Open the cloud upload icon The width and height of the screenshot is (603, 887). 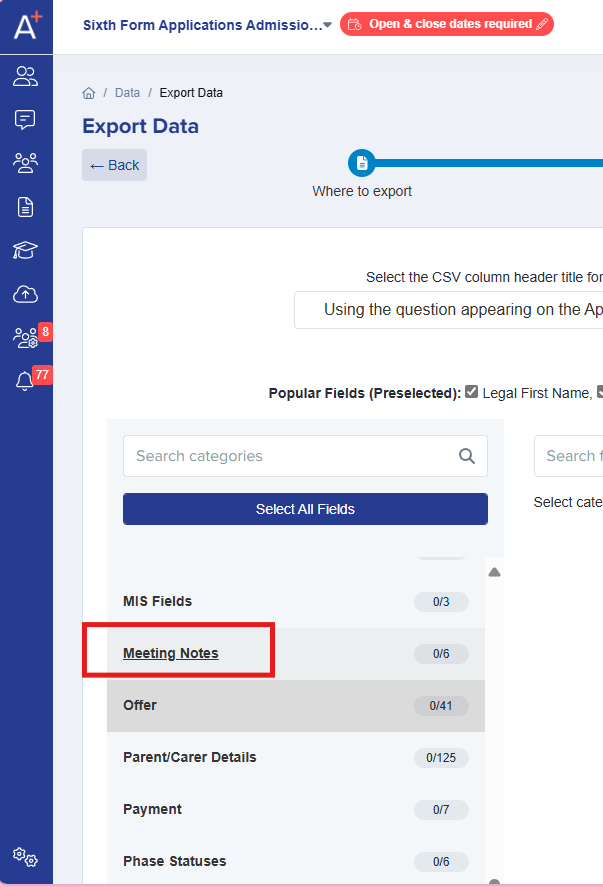(x=26, y=294)
